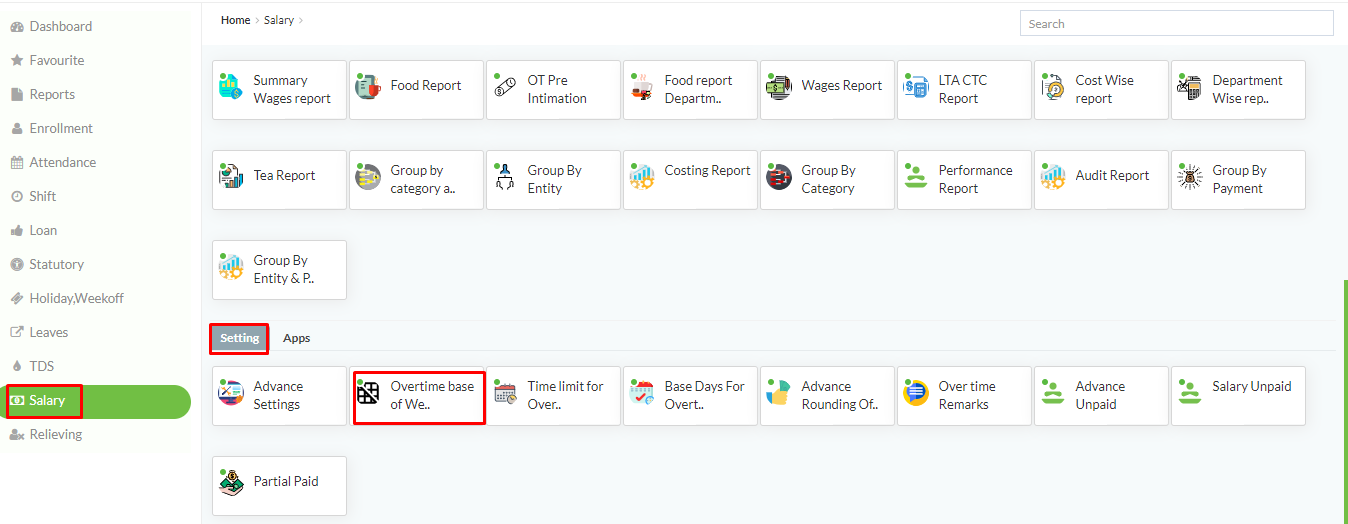Select the active Salary sidebar item
The height and width of the screenshot is (524, 1348).
(x=95, y=401)
